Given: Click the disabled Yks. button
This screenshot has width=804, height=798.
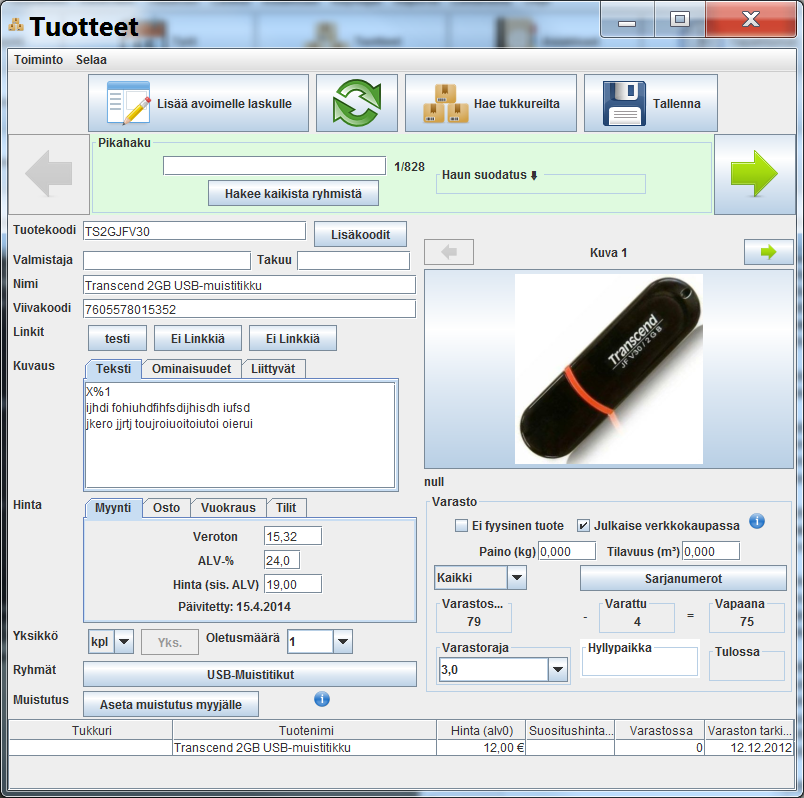Looking at the screenshot, I should 170,642.
